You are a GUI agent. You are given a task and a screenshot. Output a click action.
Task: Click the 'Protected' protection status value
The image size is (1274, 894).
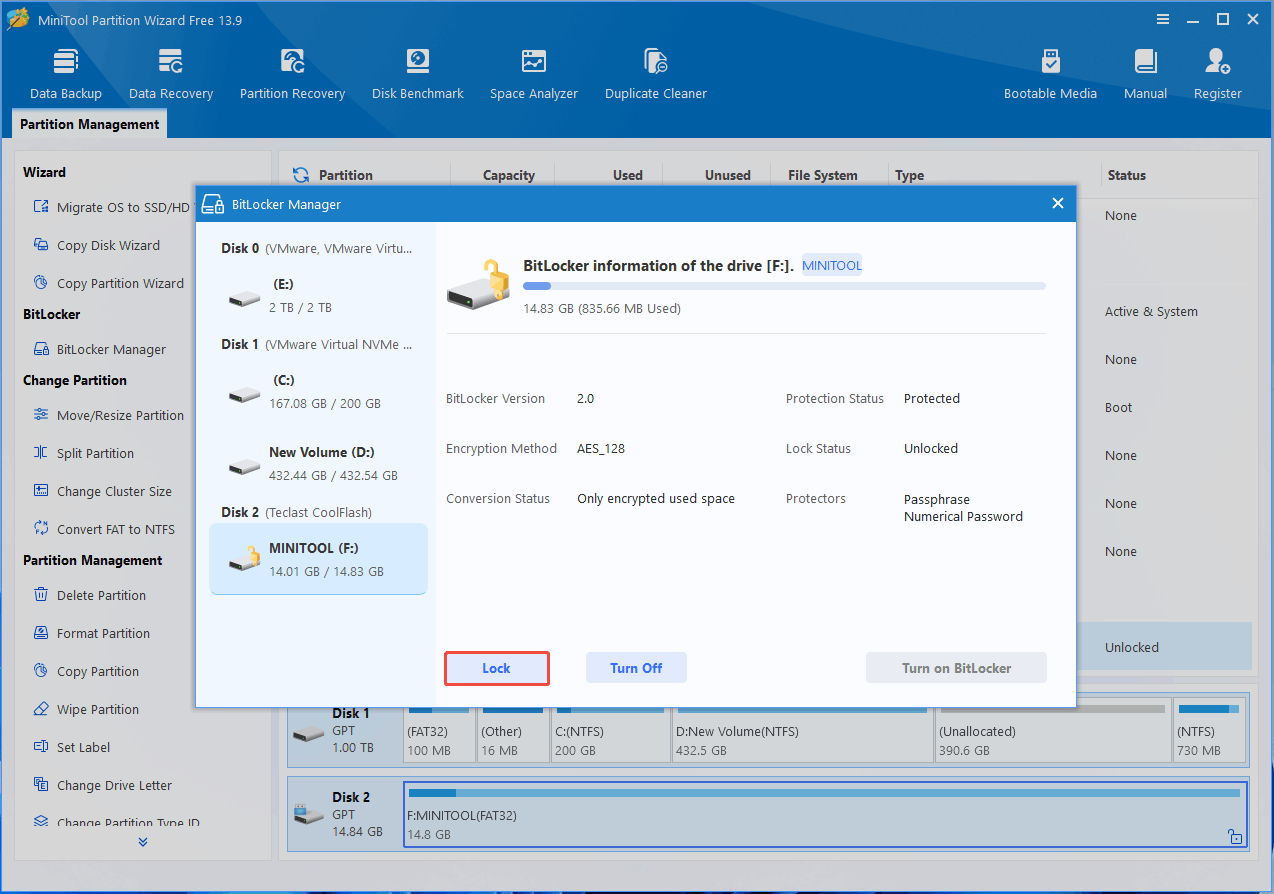[x=932, y=398]
